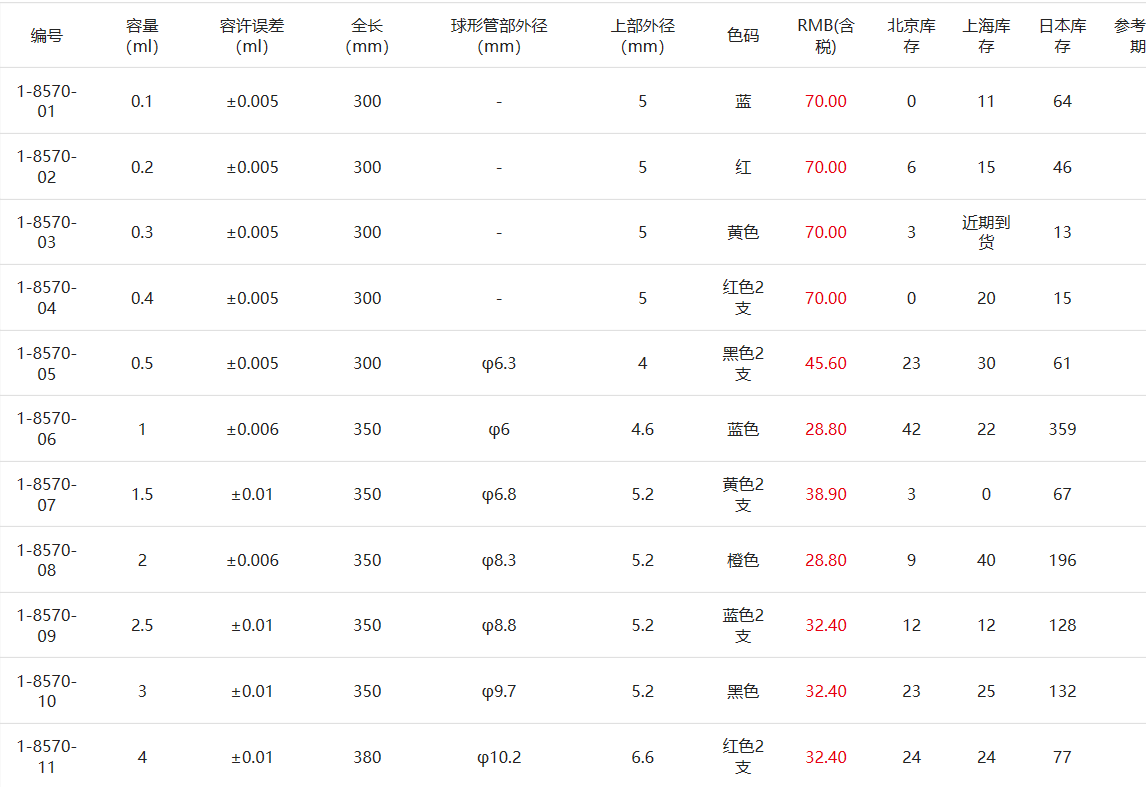
Task: Click the 45.60 price cell
Action: (826, 363)
